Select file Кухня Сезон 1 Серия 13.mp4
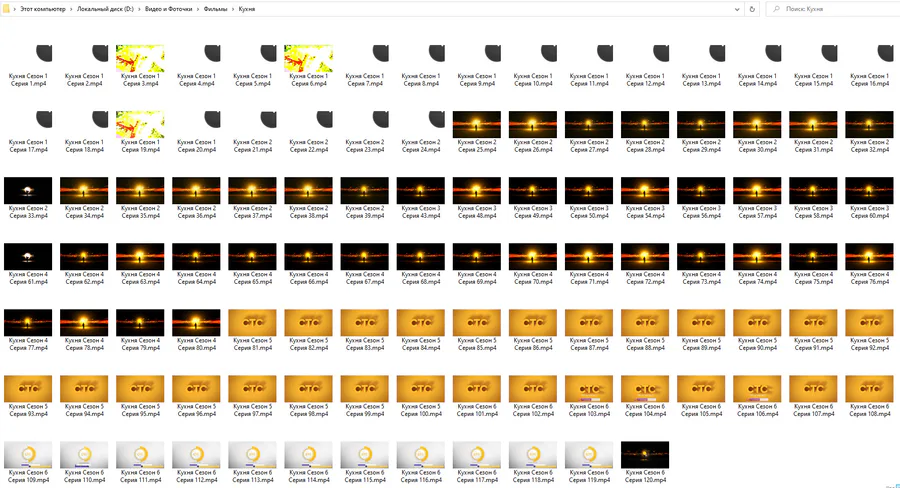Screen dimensions: 900x488 click(x=701, y=65)
